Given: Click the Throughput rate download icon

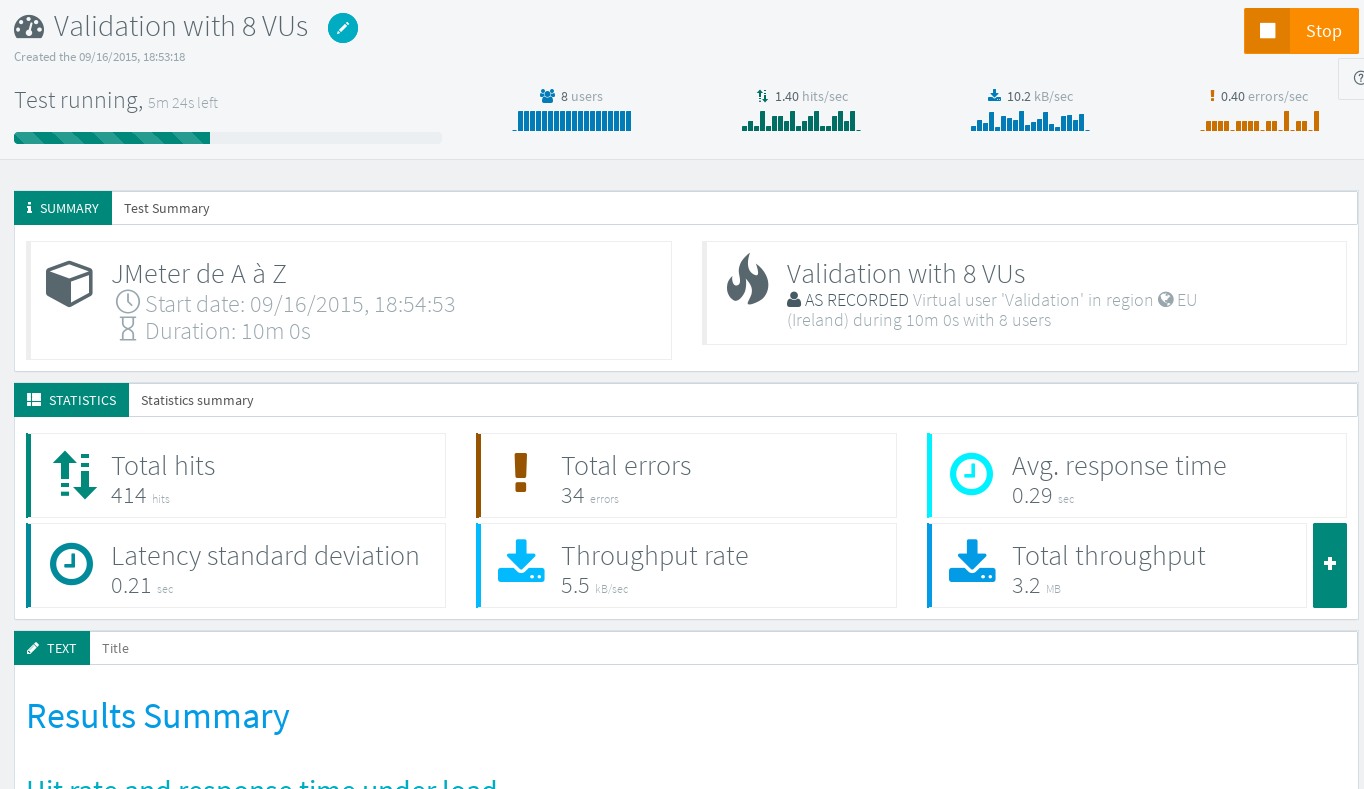Looking at the screenshot, I should point(521,563).
